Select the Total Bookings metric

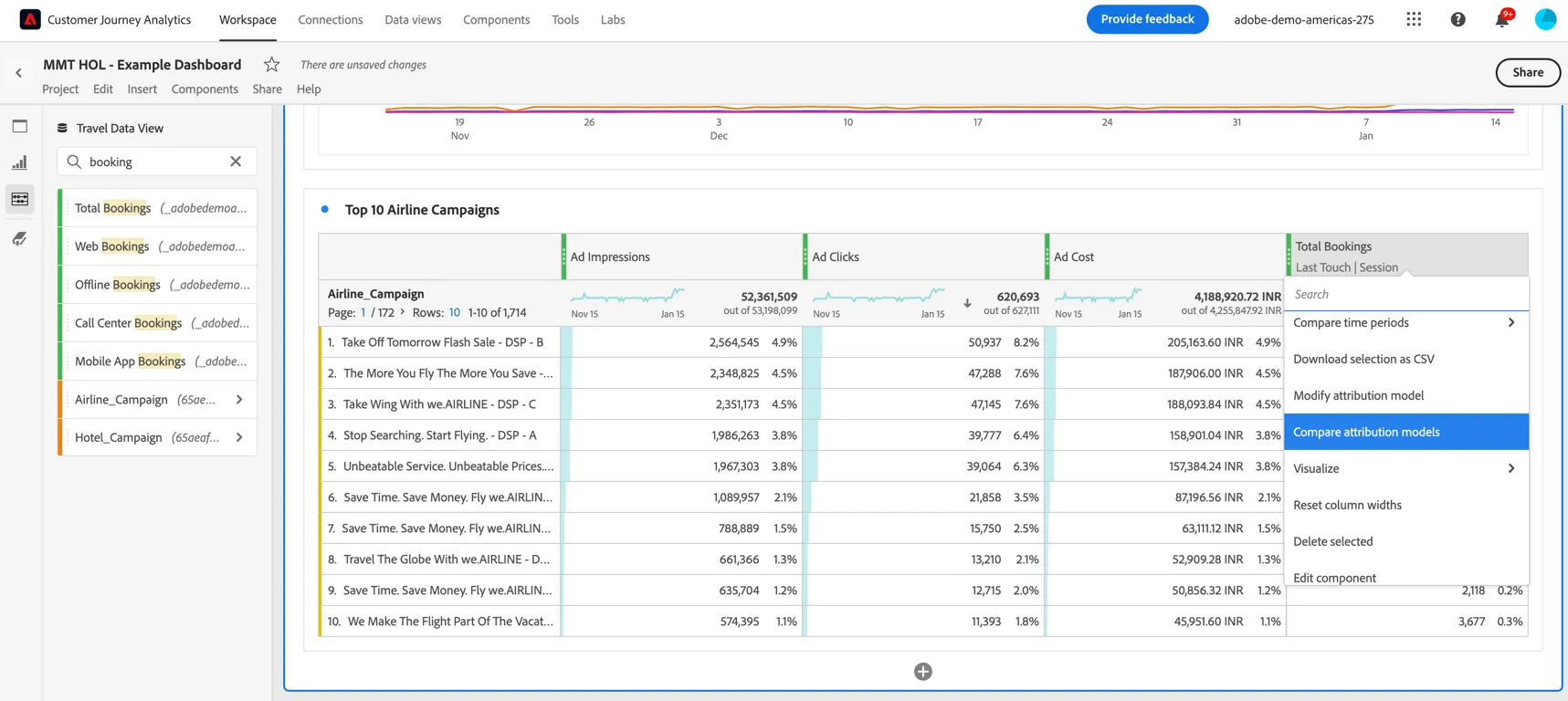(157, 208)
